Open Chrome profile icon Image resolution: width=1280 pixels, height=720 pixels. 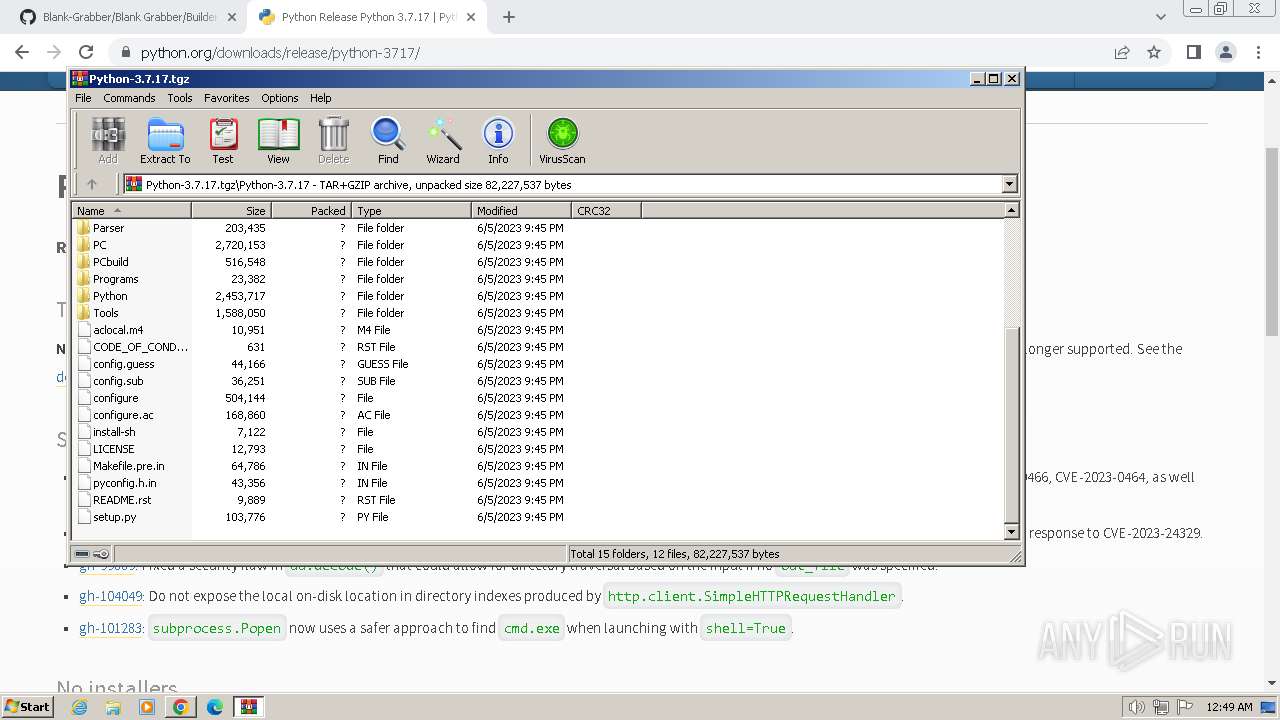1226,52
